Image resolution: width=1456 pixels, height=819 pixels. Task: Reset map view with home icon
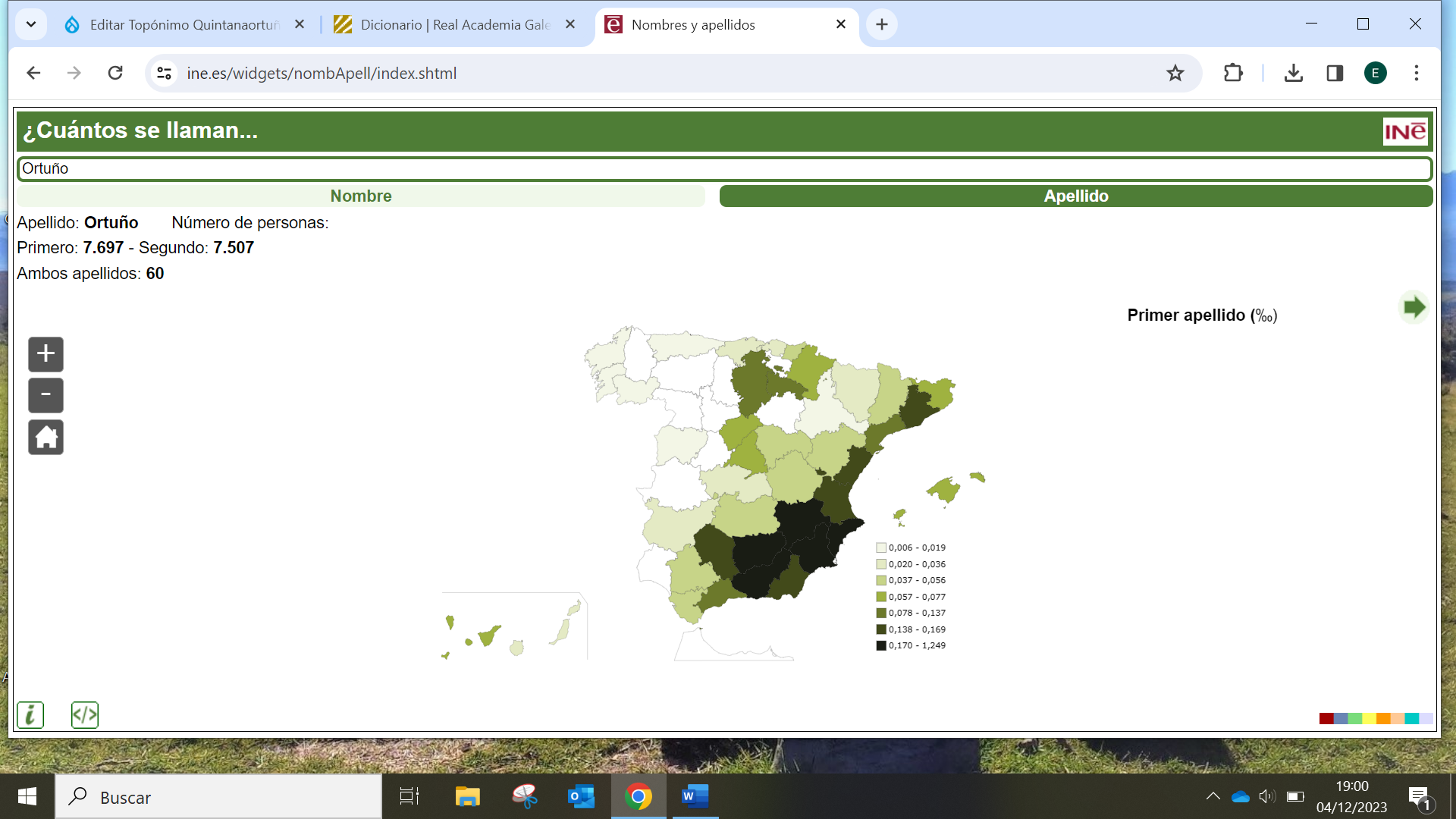tap(45, 438)
